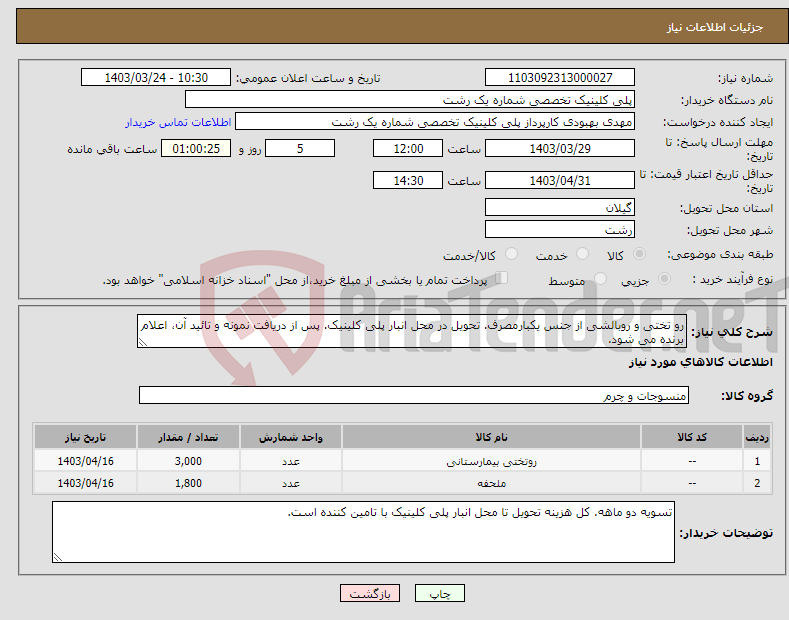Click the response deadline date 1403/03/29
The height and width of the screenshot is (620, 789).
pyautogui.click(x=560, y=148)
